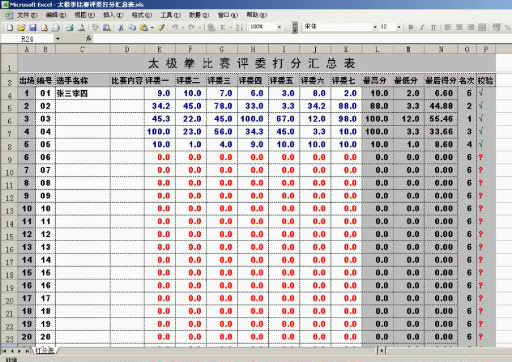
Task: Open the 格式 (Format) menu
Action: point(142,15)
